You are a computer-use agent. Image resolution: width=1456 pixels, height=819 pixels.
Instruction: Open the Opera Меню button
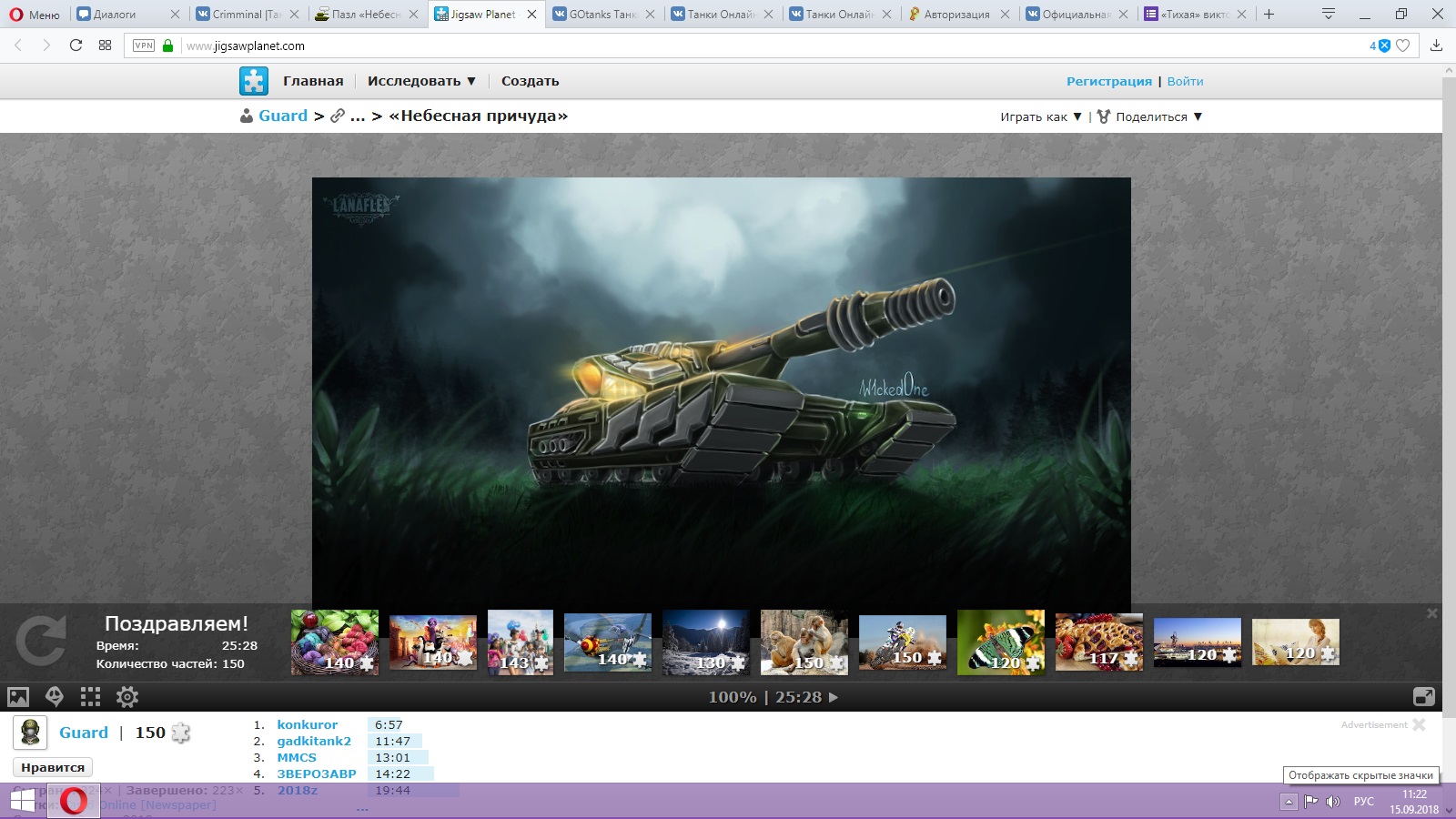click(35, 15)
